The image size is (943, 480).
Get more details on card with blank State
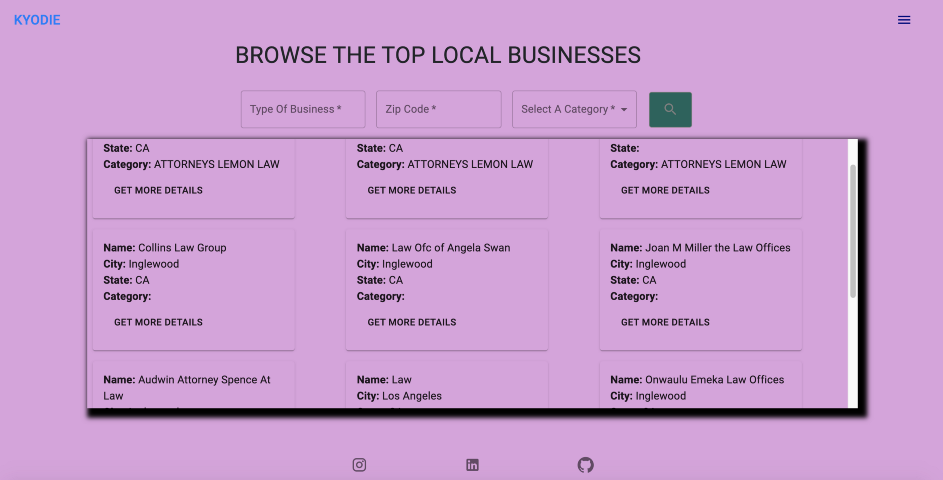665,190
